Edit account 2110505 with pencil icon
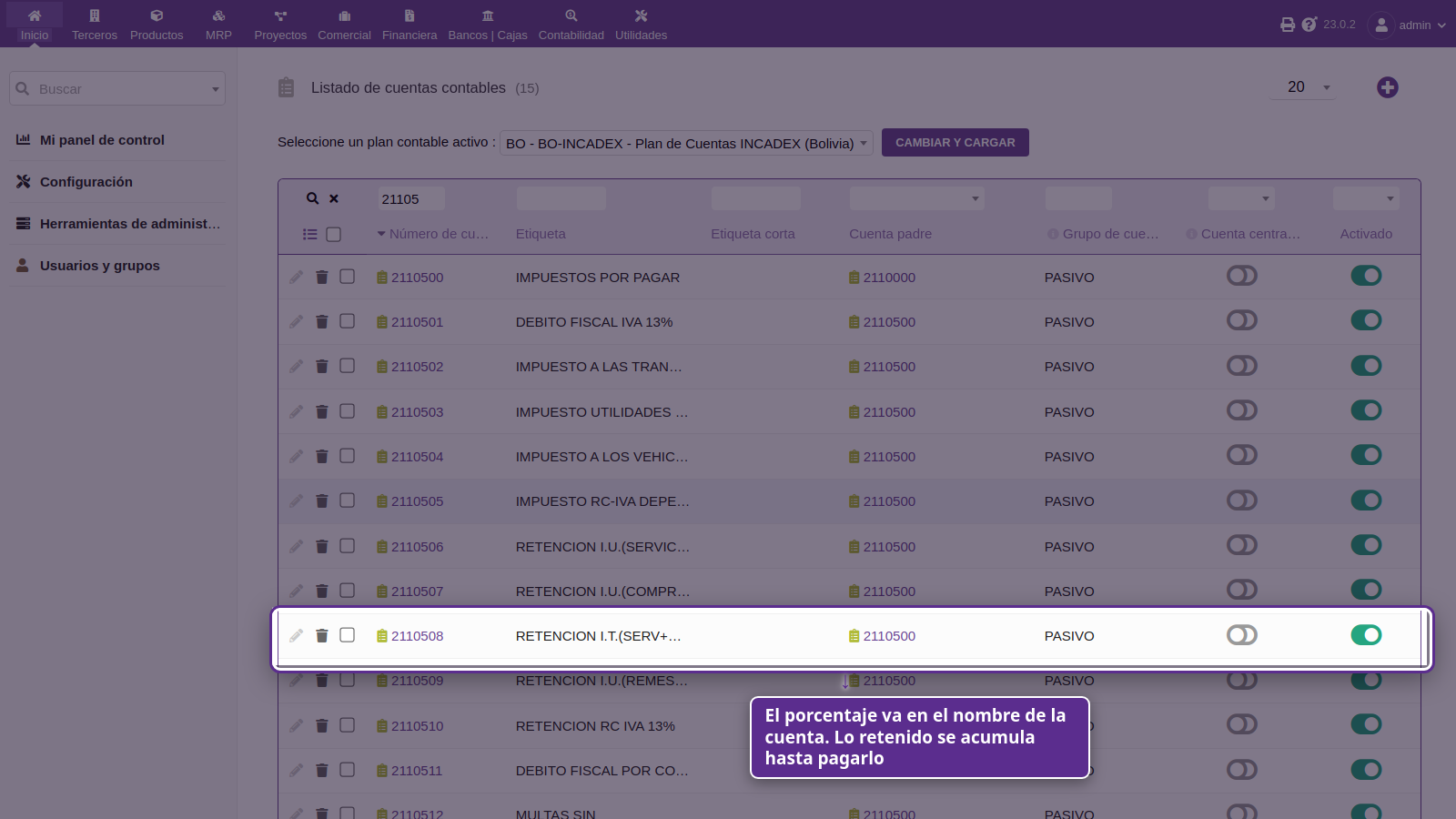 click(297, 500)
